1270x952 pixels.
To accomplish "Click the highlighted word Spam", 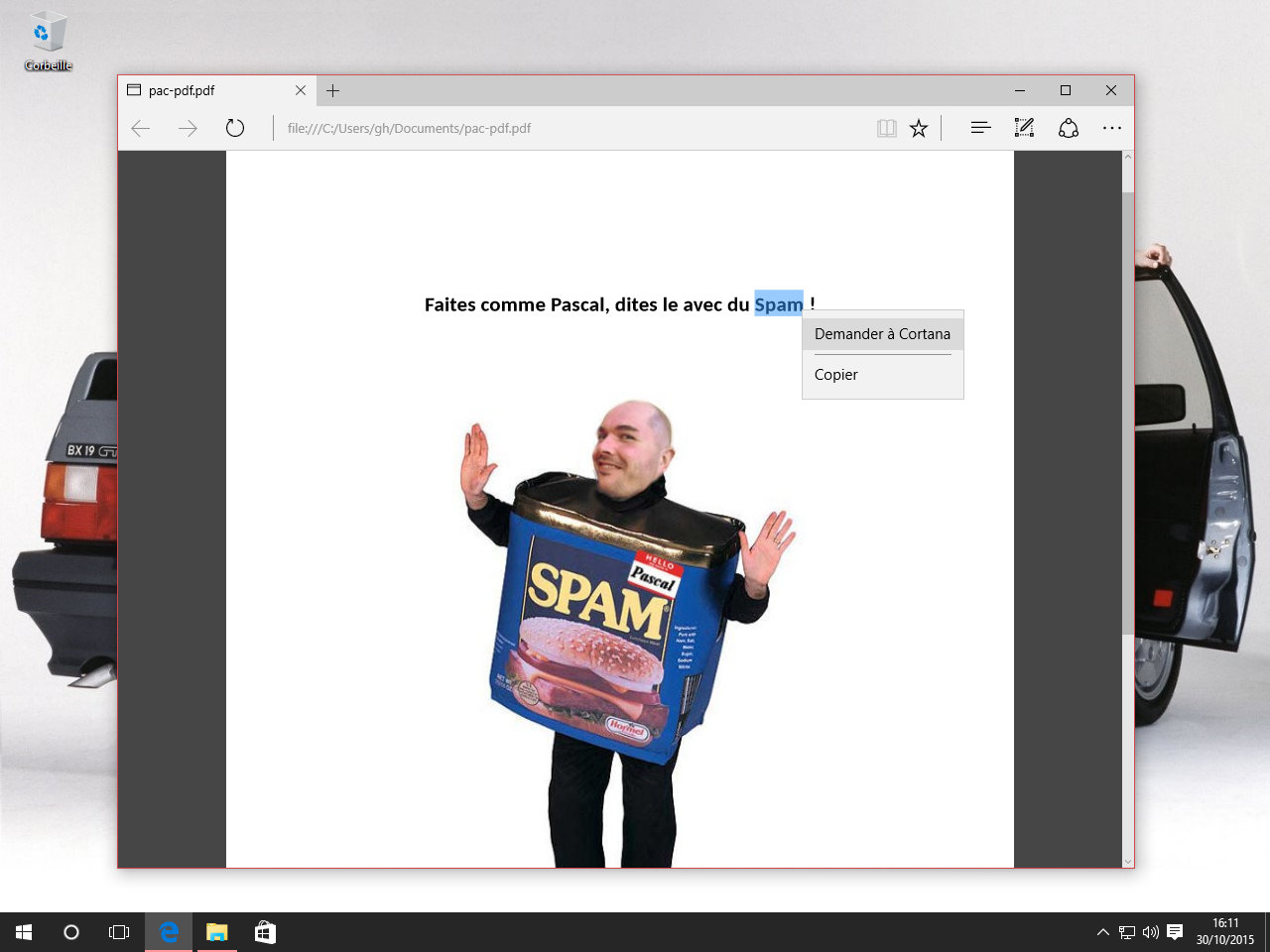I will 779,304.
